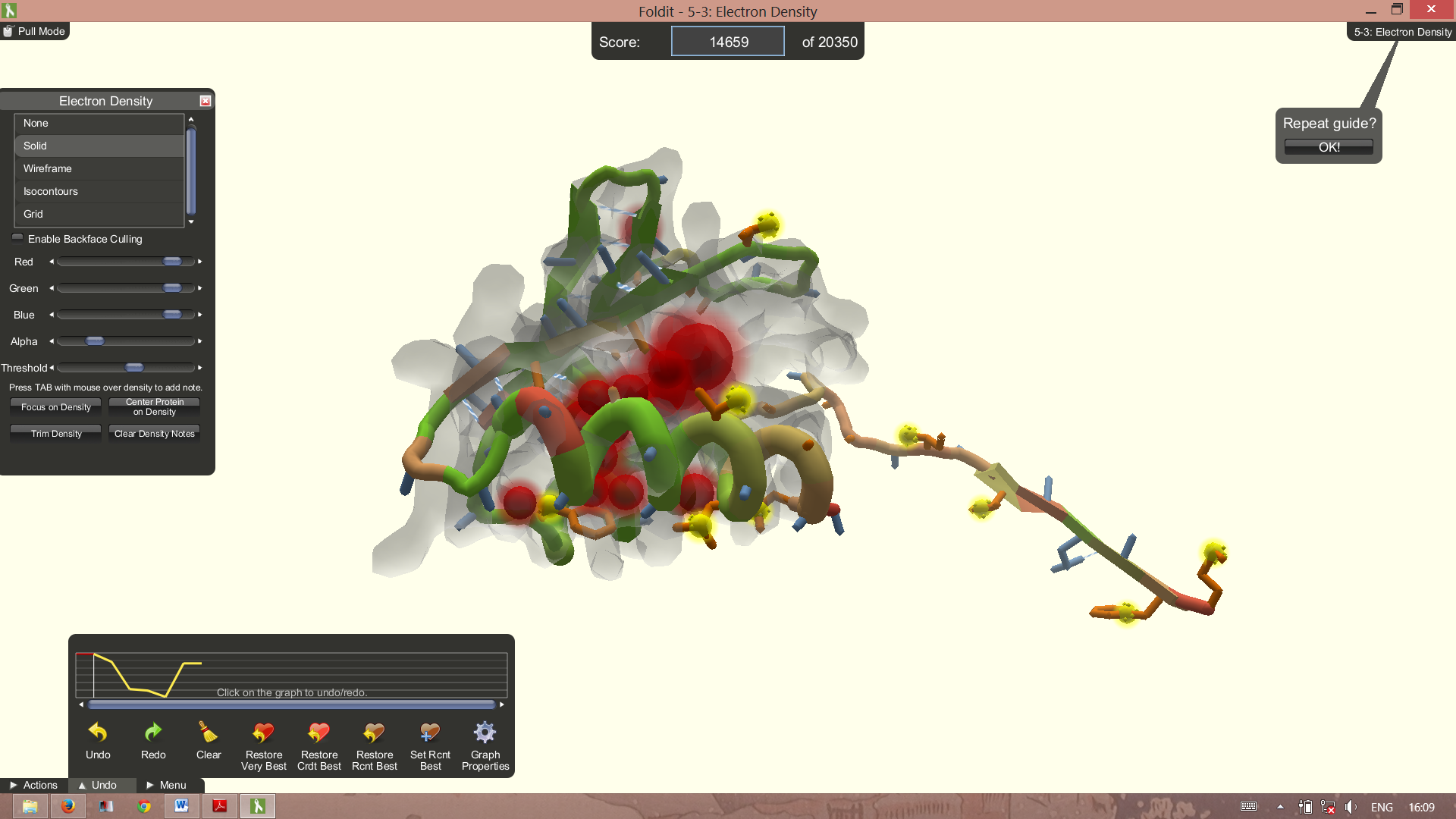Click Clear Density Notes button
Screen dimensions: 1456x819
coord(155,434)
